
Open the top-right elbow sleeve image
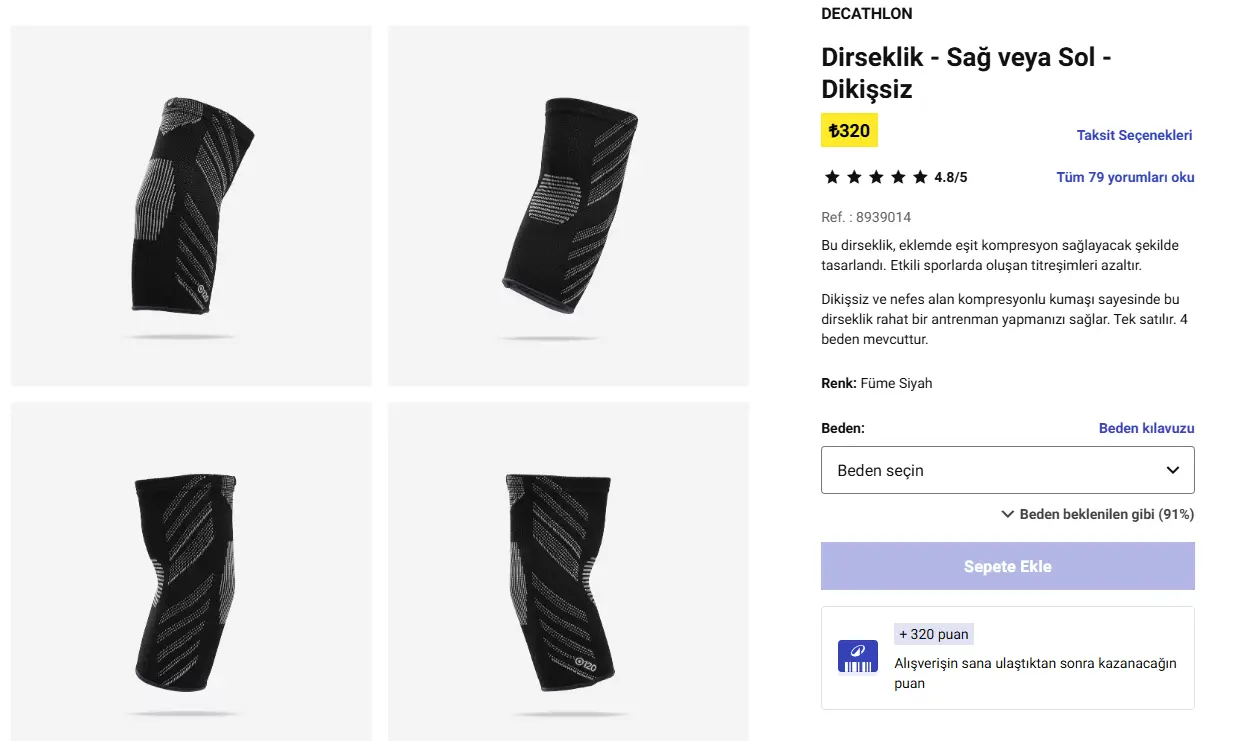[x=568, y=206]
